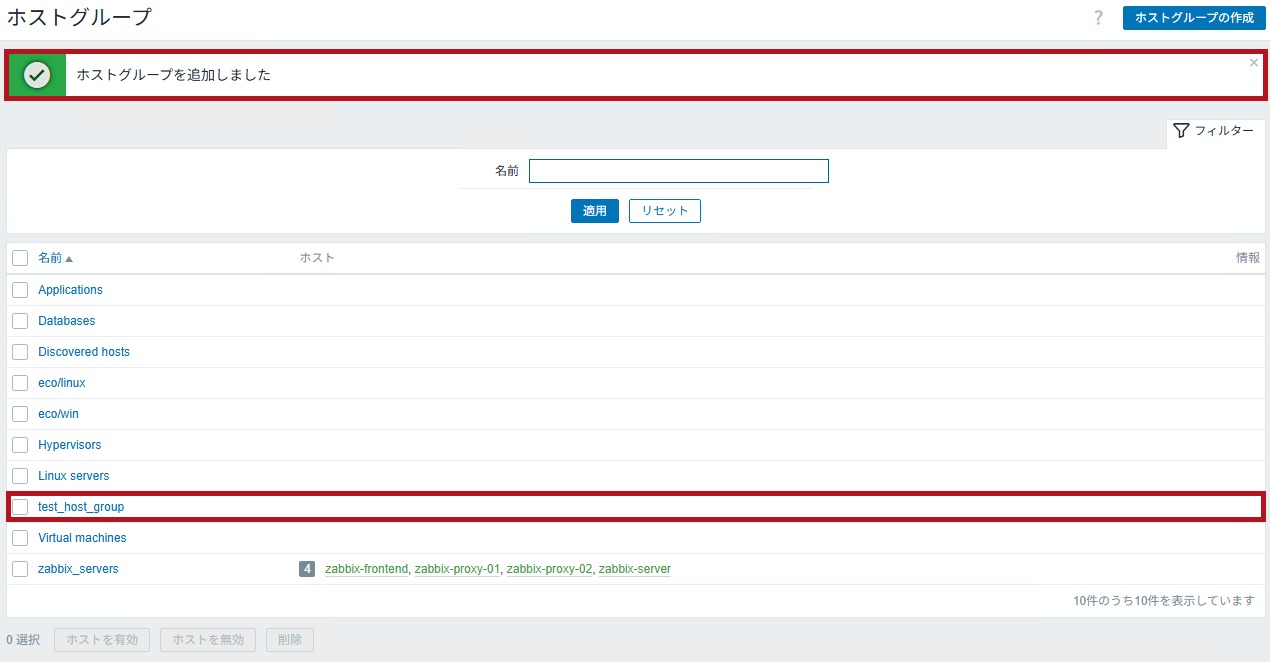The width and height of the screenshot is (1270, 662).
Task: Click the 情報 column header text
Action: 1248,258
